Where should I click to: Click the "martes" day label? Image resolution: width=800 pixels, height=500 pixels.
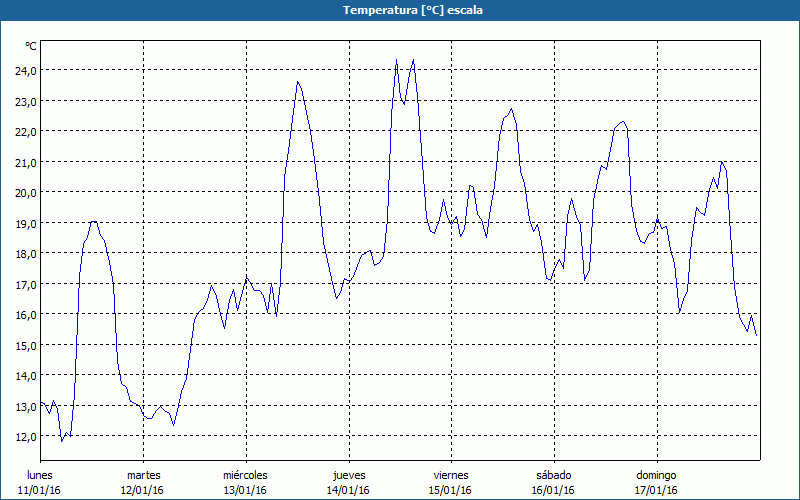click(143, 475)
